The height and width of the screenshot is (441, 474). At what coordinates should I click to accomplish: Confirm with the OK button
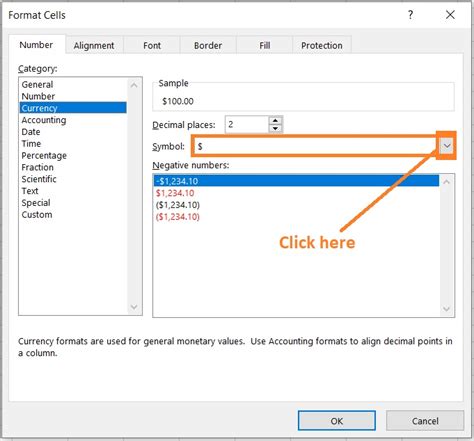337,421
